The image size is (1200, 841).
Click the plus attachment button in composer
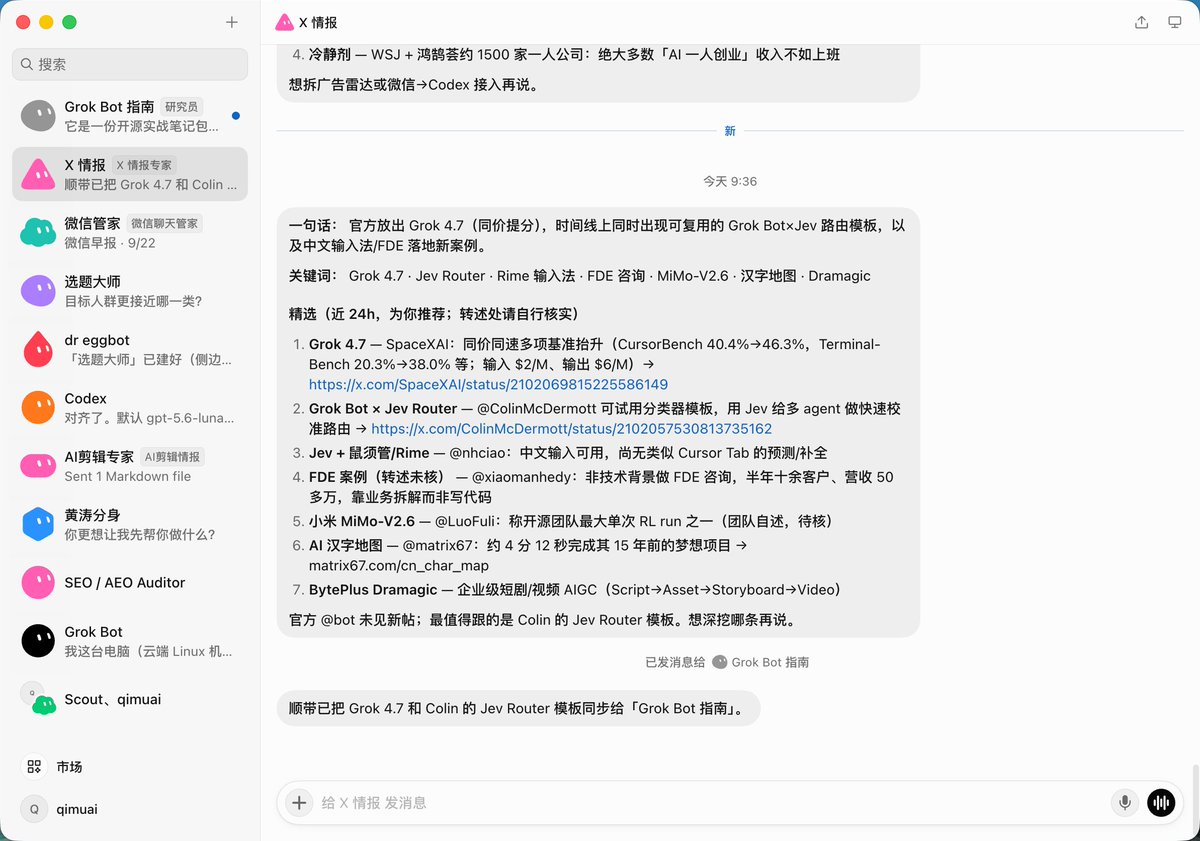point(299,802)
